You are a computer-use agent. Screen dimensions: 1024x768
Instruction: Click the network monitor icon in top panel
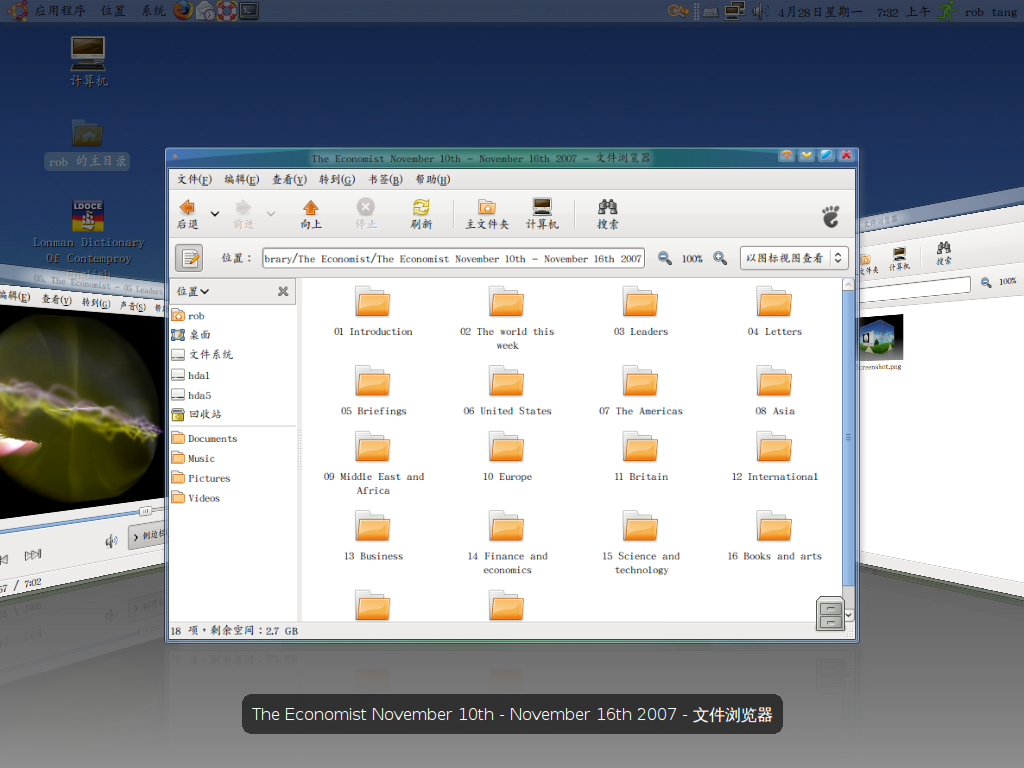(x=735, y=11)
